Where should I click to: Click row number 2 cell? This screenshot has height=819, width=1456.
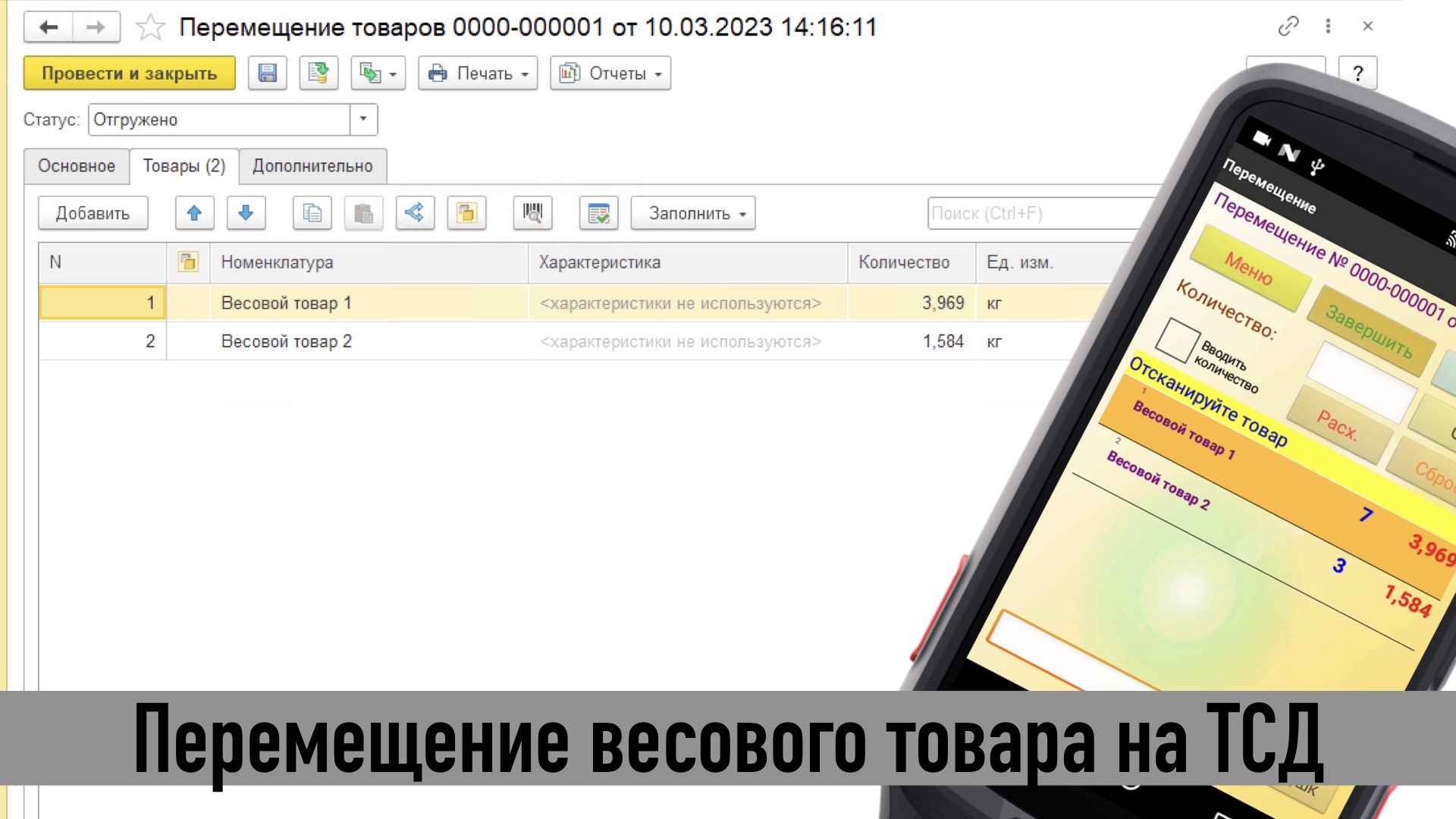coord(102,341)
